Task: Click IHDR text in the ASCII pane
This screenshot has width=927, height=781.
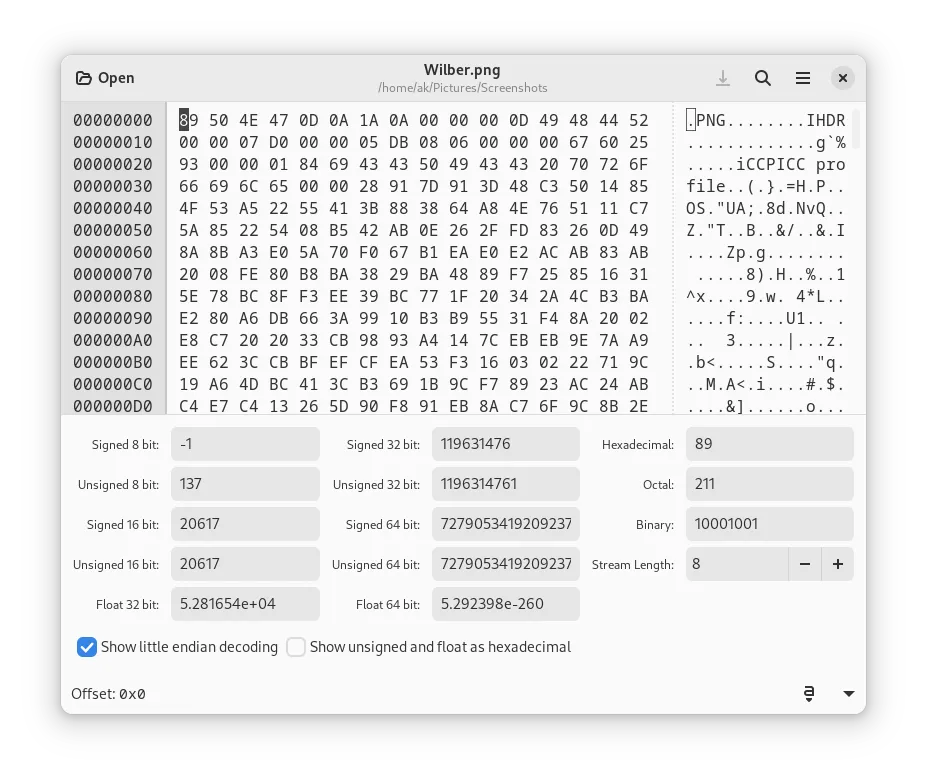Action: coord(825,121)
